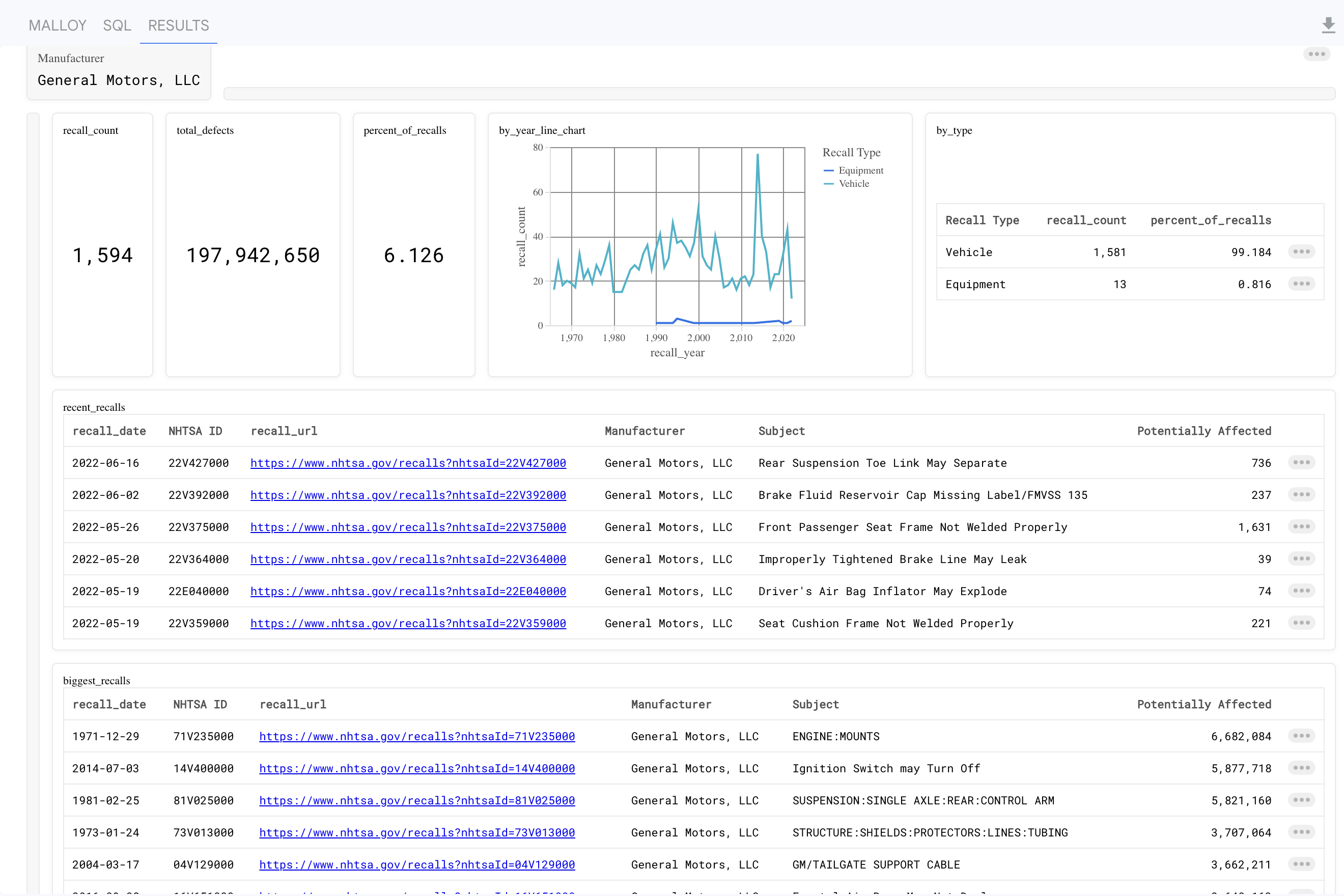Click the recall_count value 1,594

tap(102, 255)
